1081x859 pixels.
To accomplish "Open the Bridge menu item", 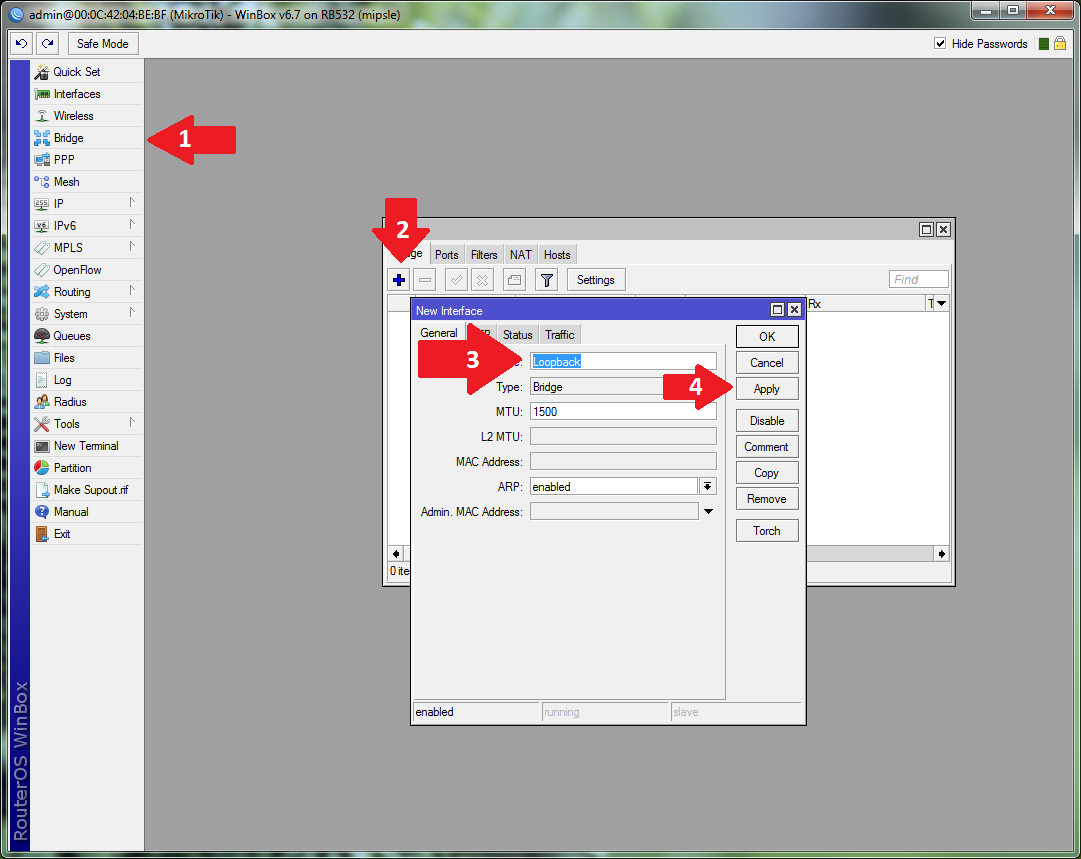I will coord(87,138).
